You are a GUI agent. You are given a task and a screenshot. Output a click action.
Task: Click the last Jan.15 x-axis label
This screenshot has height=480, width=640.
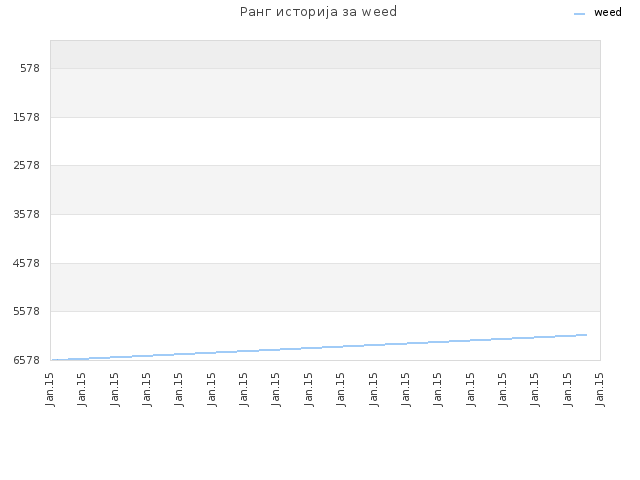coord(600,389)
